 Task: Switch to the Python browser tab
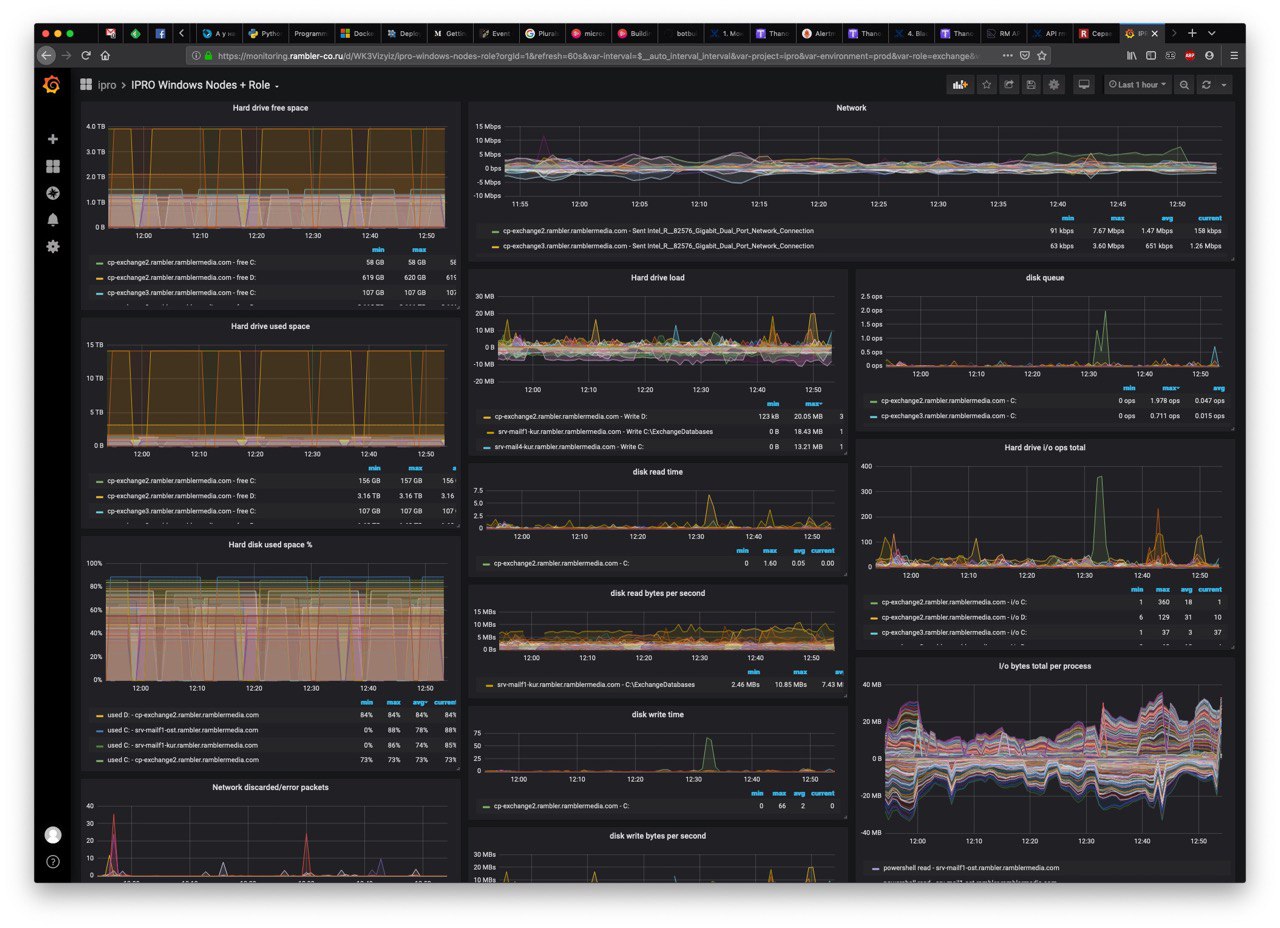coord(267,33)
